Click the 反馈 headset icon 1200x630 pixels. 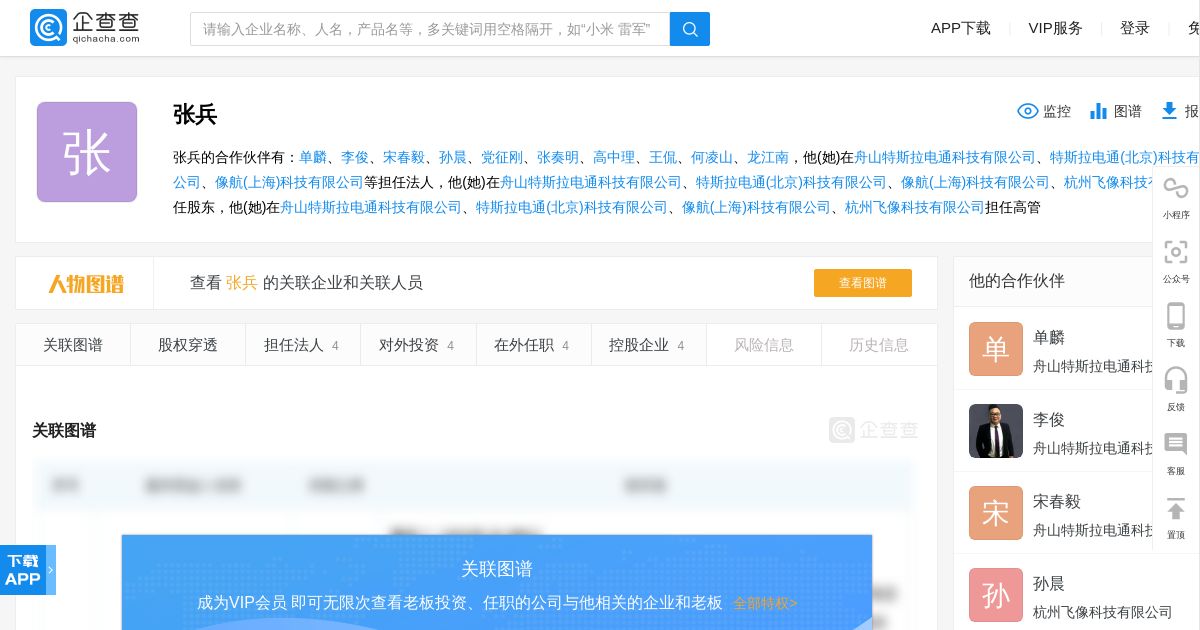[x=1176, y=380]
